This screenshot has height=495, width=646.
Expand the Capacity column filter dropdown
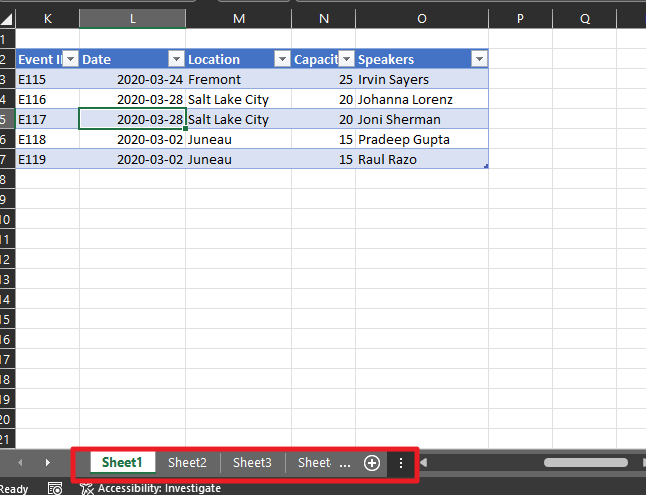pos(345,60)
